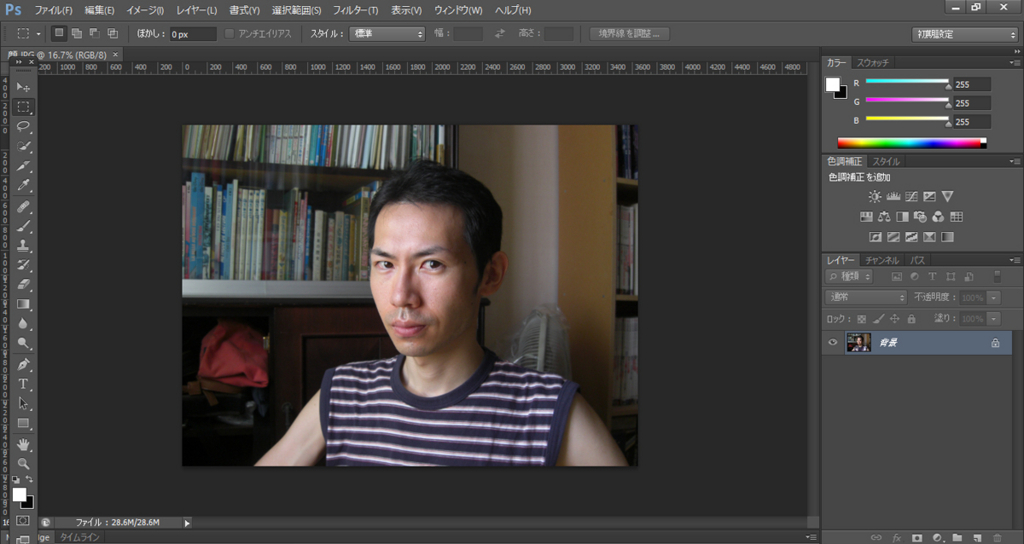This screenshot has width=1024, height=544.
Task: Toggle Quick Mask mode
Action: [24, 520]
